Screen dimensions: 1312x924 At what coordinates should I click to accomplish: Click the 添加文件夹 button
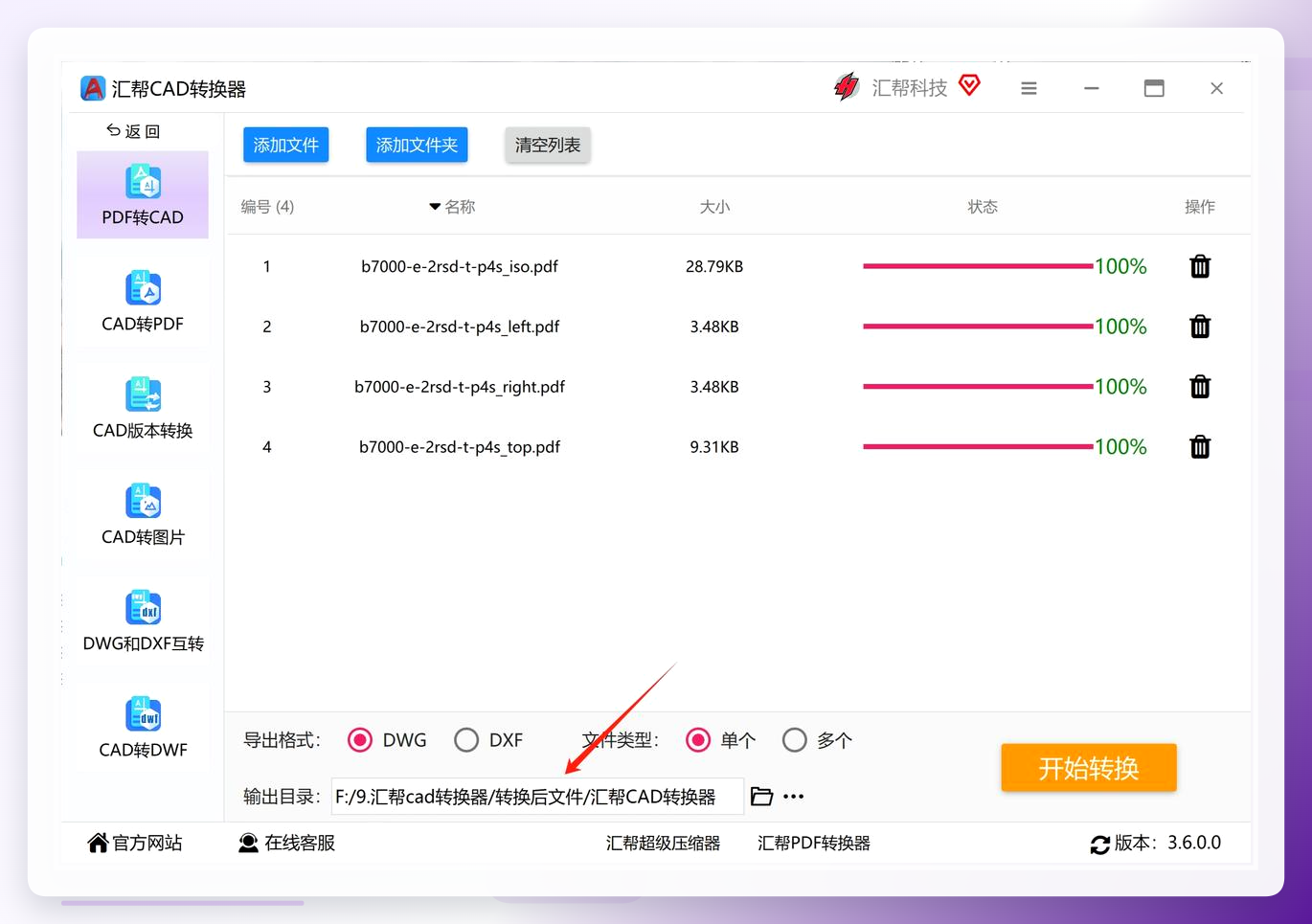pyautogui.click(x=417, y=145)
